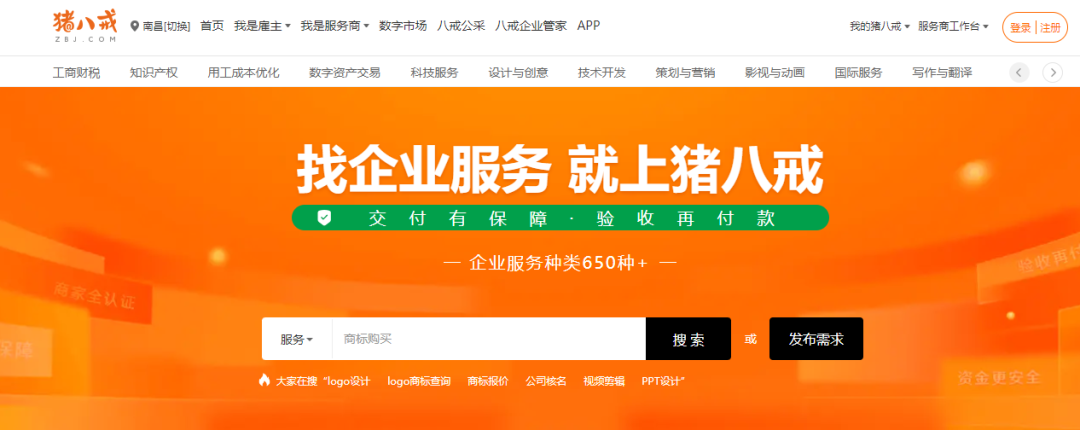Select the 国际服务 category tab

coord(858,72)
